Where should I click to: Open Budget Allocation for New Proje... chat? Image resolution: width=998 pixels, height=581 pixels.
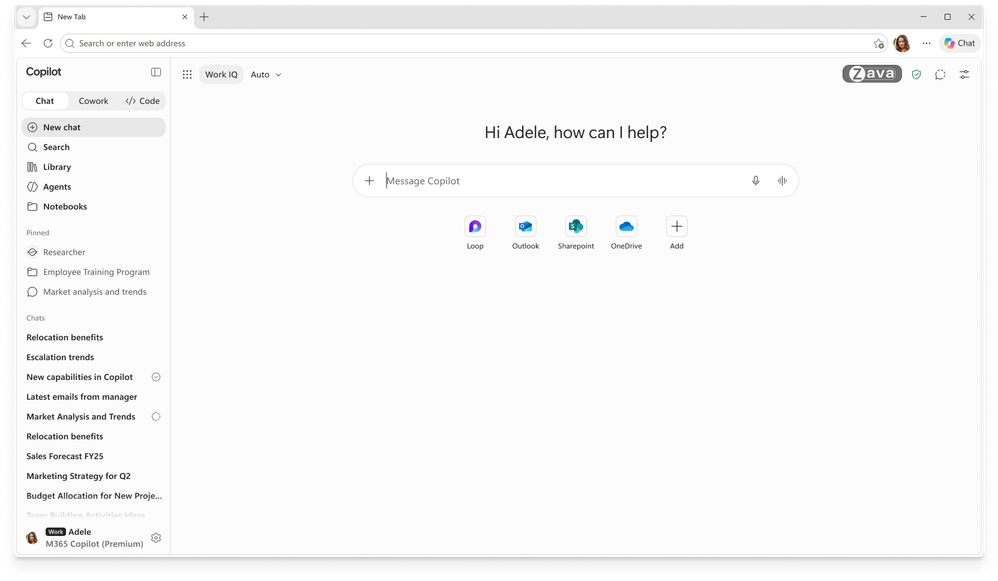pyautogui.click(x=94, y=495)
